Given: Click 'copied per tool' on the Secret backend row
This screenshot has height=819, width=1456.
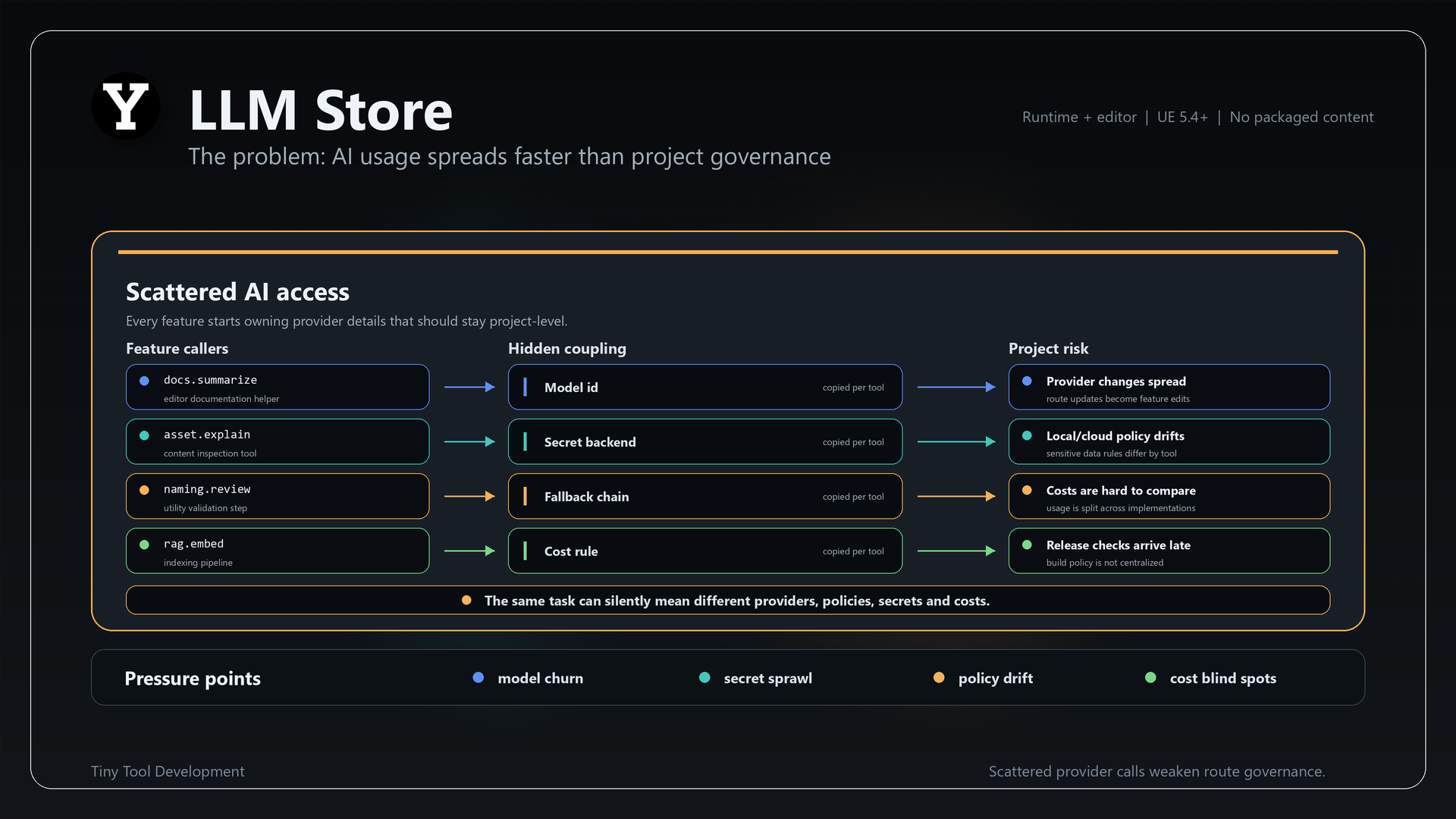Looking at the screenshot, I should click(853, 442).
